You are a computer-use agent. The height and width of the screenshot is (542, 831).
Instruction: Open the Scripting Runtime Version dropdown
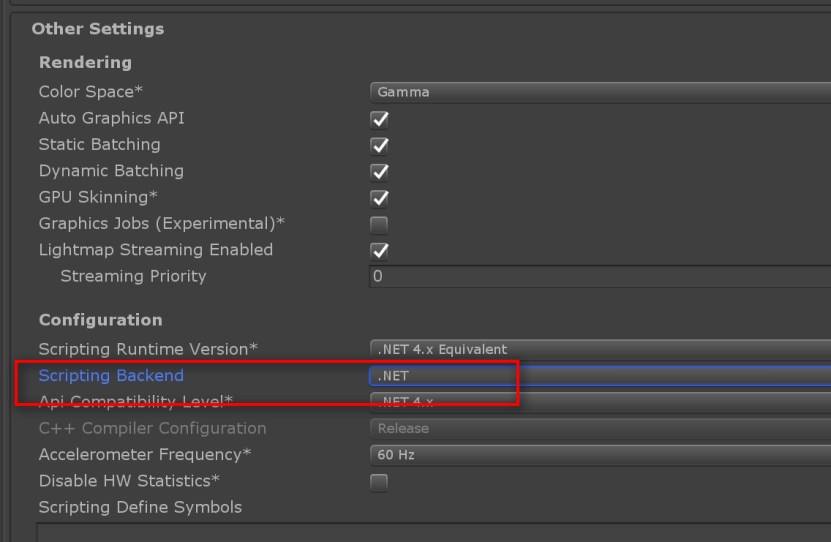(x=600, y=350)
